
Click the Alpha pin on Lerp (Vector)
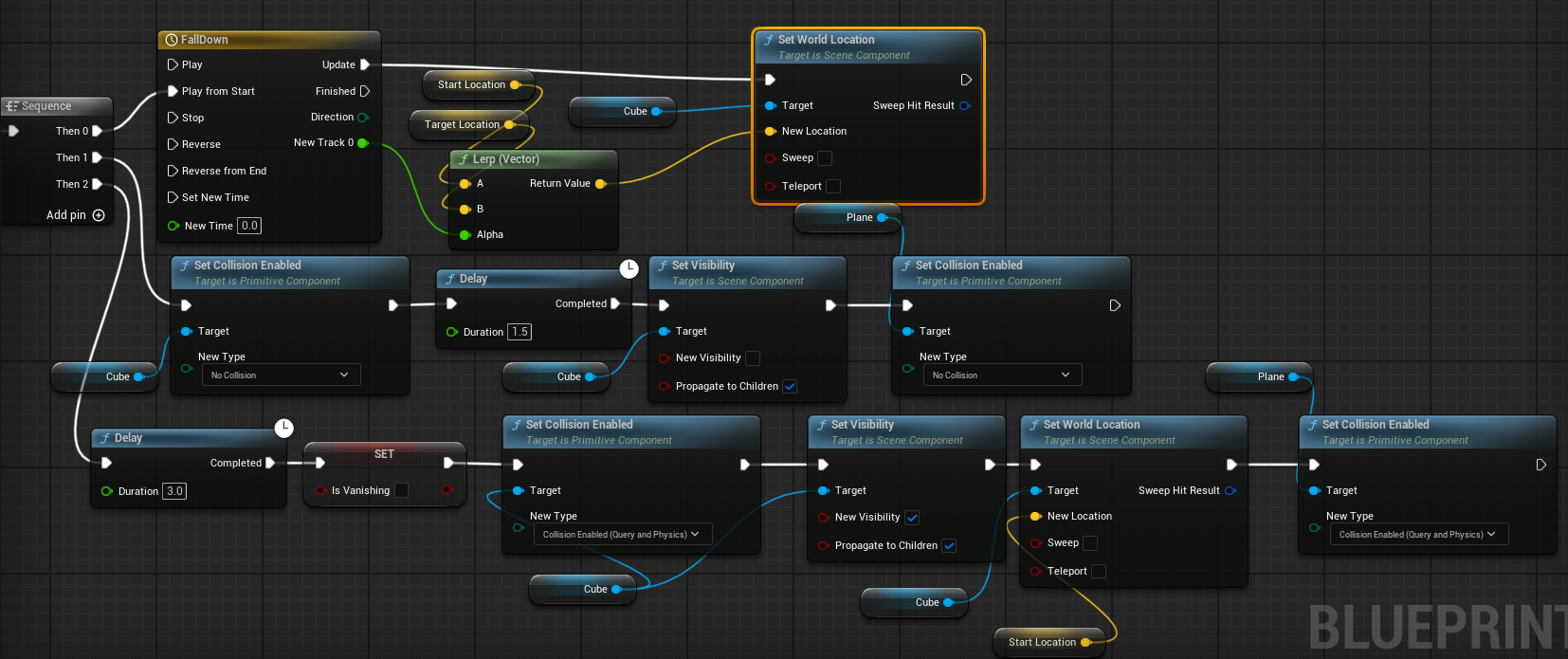pyautogui.click(x=465, y=234)
